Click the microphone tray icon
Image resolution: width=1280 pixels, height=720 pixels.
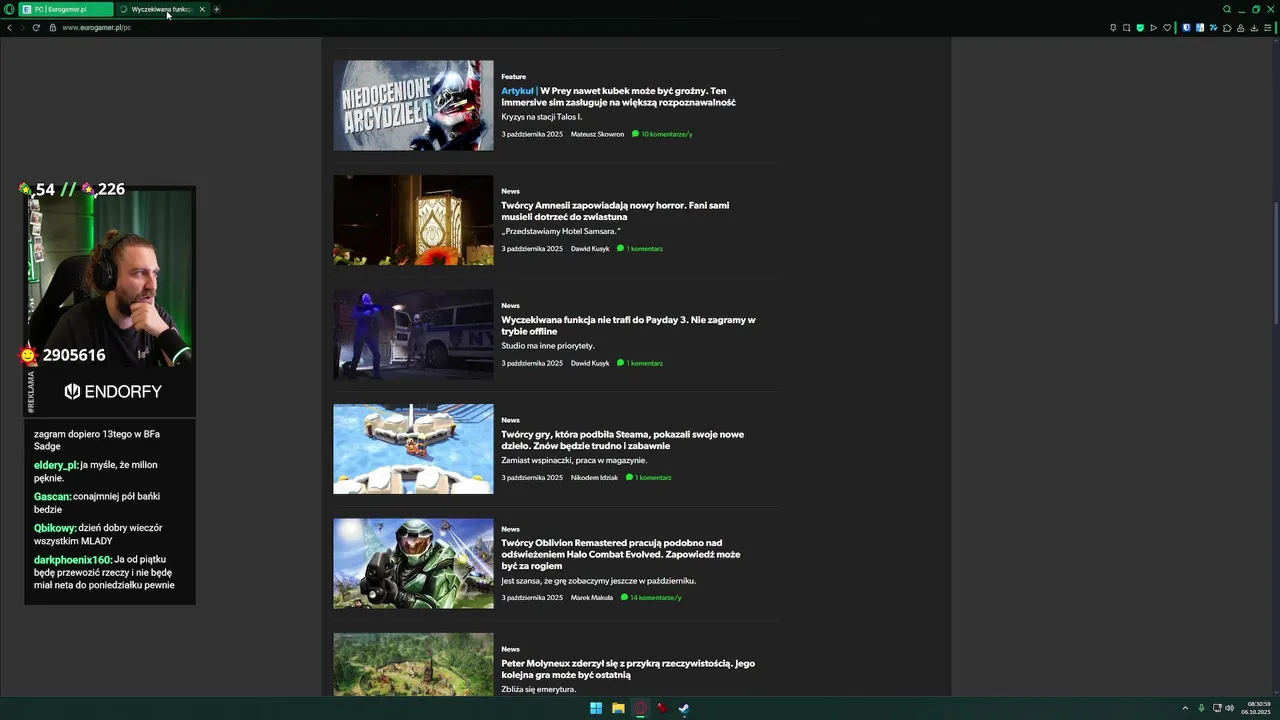pos(1201,708)
